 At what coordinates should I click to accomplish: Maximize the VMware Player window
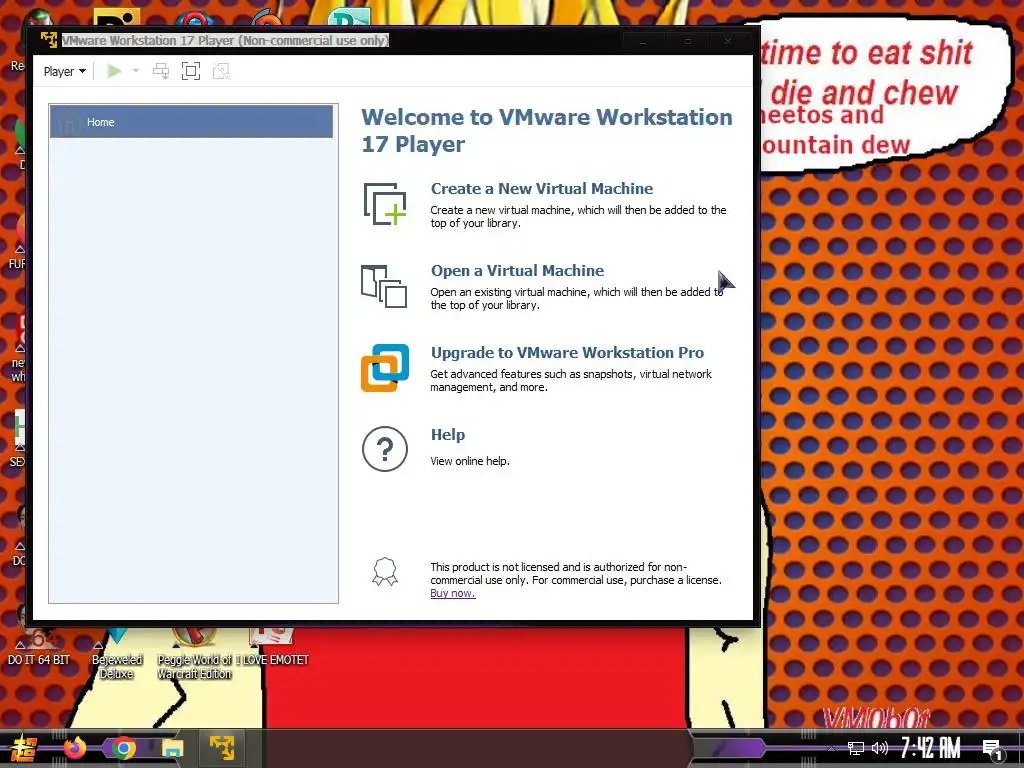click(687, 40)
